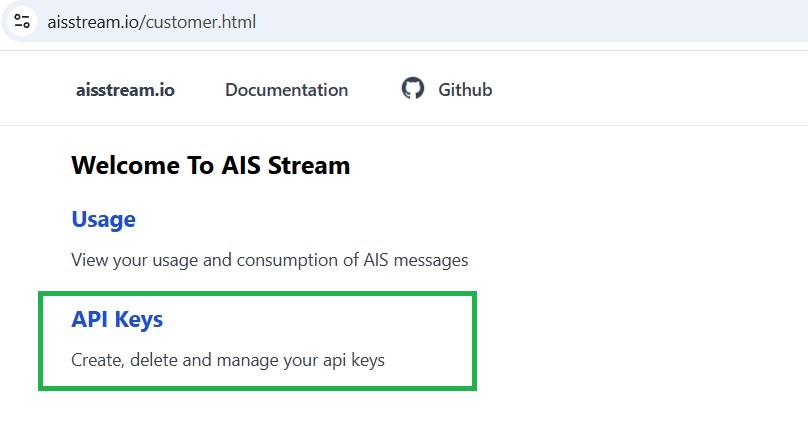This screenshot has width=808, height=431.
Task: Open the Documentation navigation item
Action: coord(286,90)
